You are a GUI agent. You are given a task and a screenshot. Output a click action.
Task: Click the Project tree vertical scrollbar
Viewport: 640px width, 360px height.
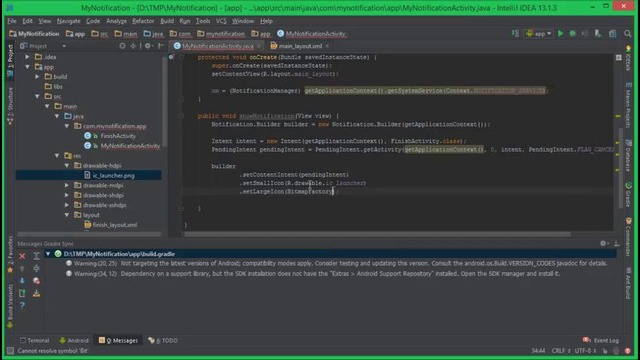pyautogui.click(x=164, y=102)
